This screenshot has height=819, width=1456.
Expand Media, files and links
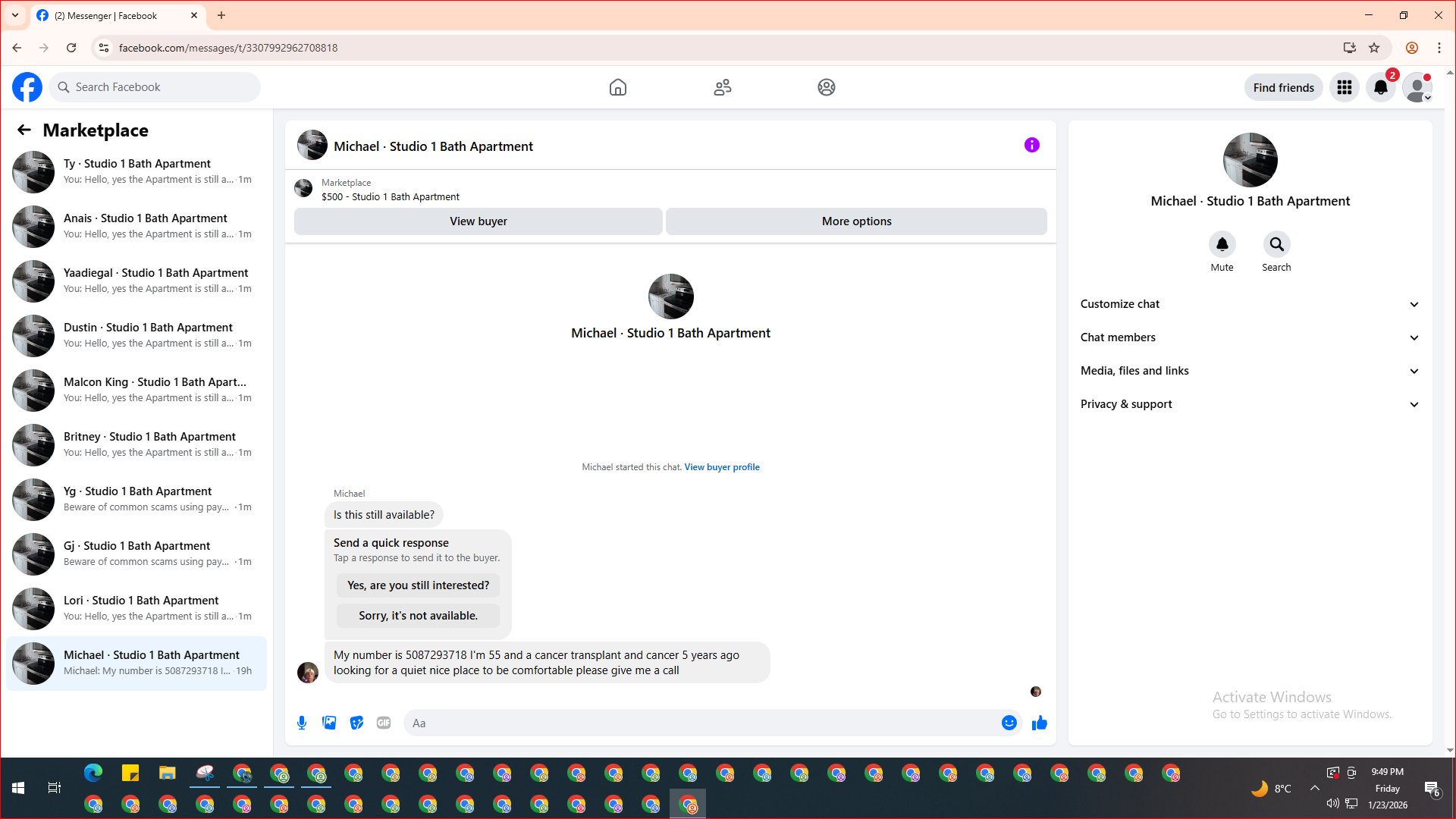pyautogui.click(x=1249, y=371)
